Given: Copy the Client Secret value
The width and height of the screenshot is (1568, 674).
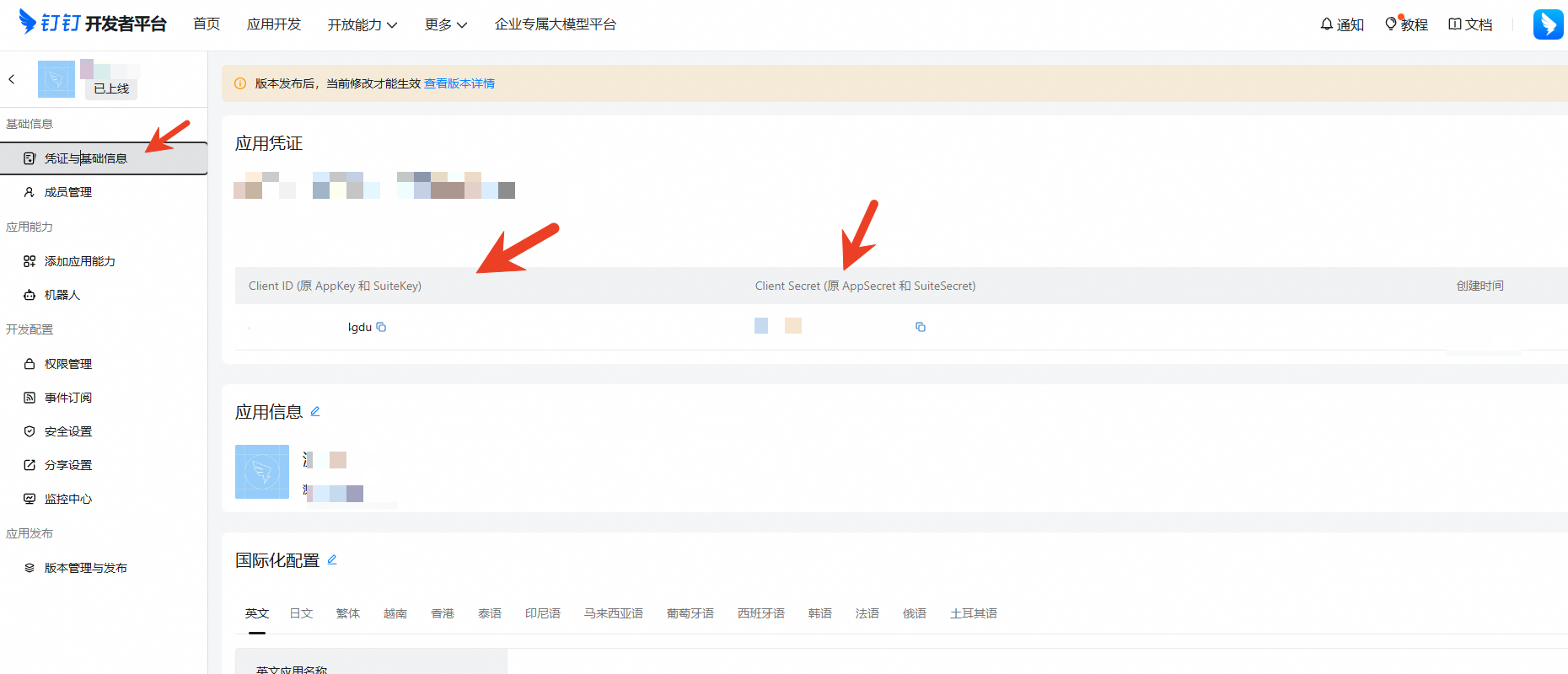Looking at the screenshot, I should (x=921, y=327).
